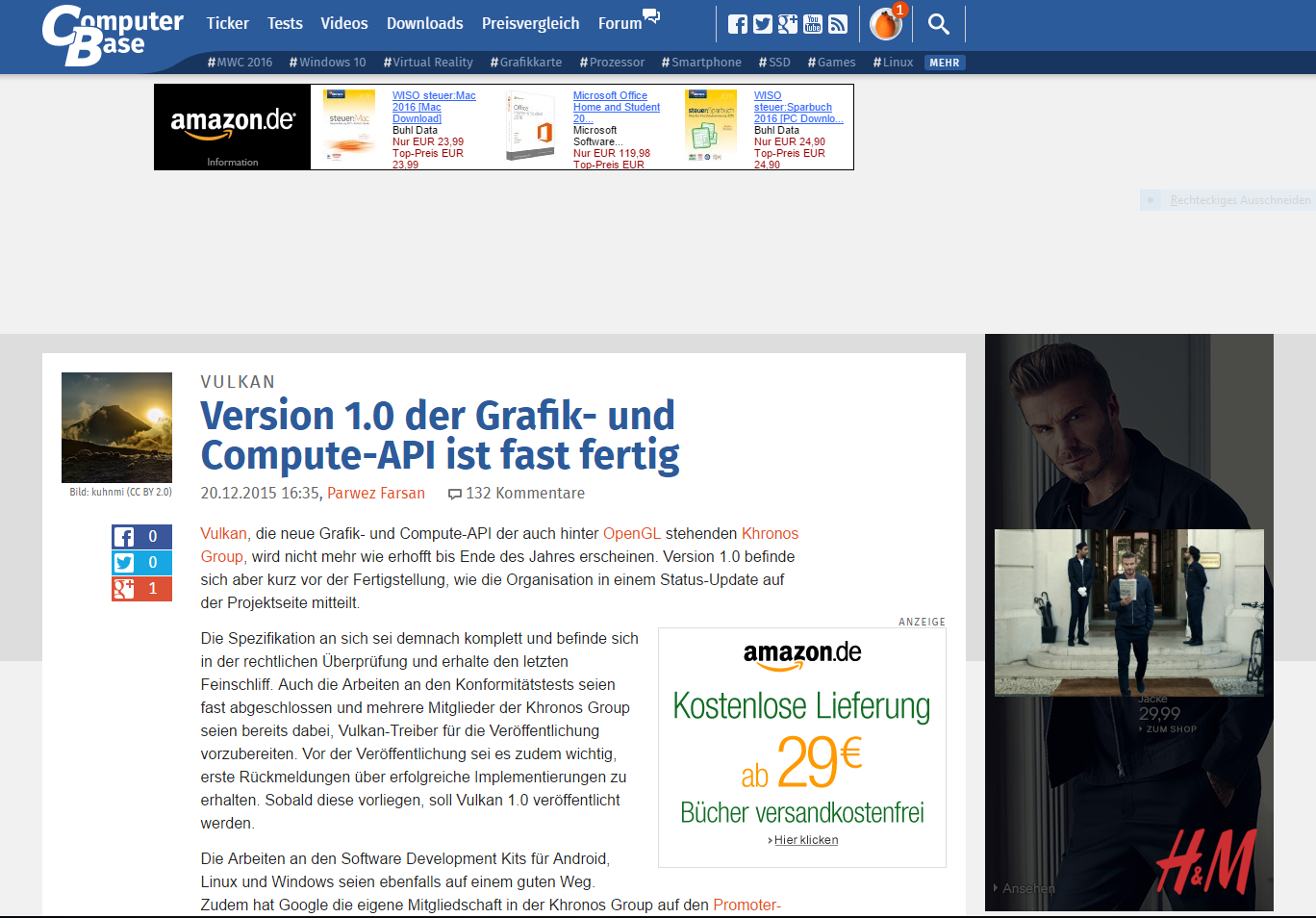Screen dimensions: 1316x918
Task: Expand the MEHR tags button
Action: point(945,63)
